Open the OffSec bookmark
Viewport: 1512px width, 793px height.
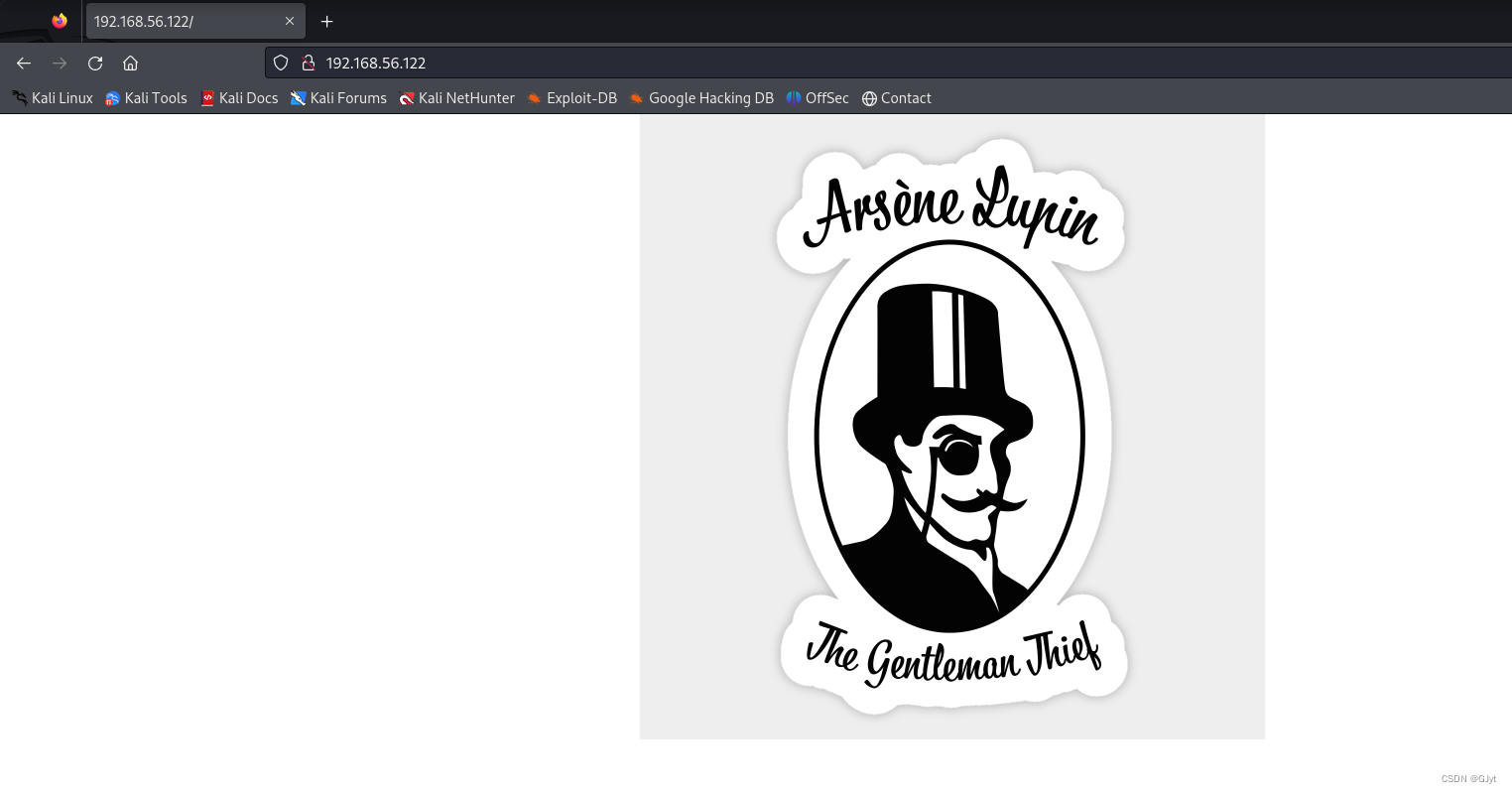tap(818, 98)
